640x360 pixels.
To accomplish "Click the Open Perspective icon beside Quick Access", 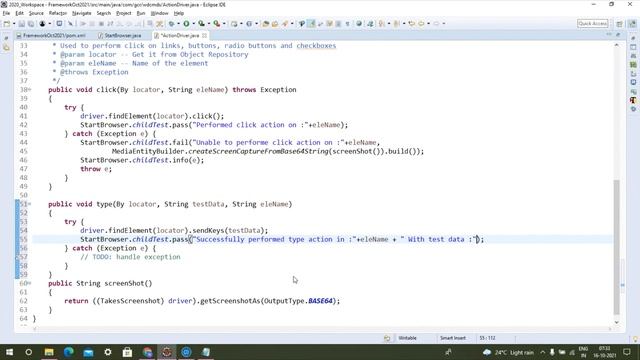I will (619, 24).
